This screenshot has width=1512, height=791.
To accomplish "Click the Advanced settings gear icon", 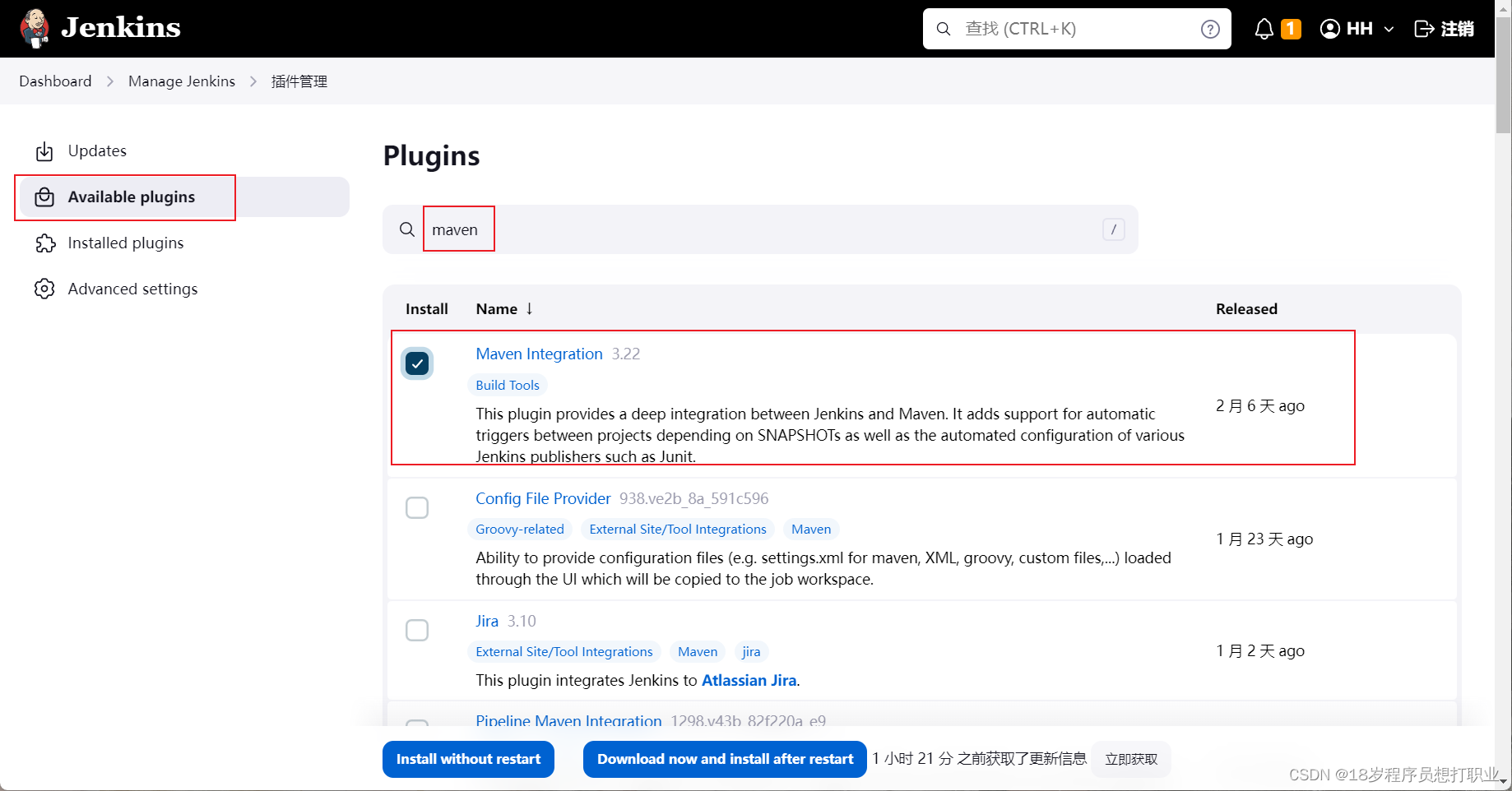I will coord(44,289).
